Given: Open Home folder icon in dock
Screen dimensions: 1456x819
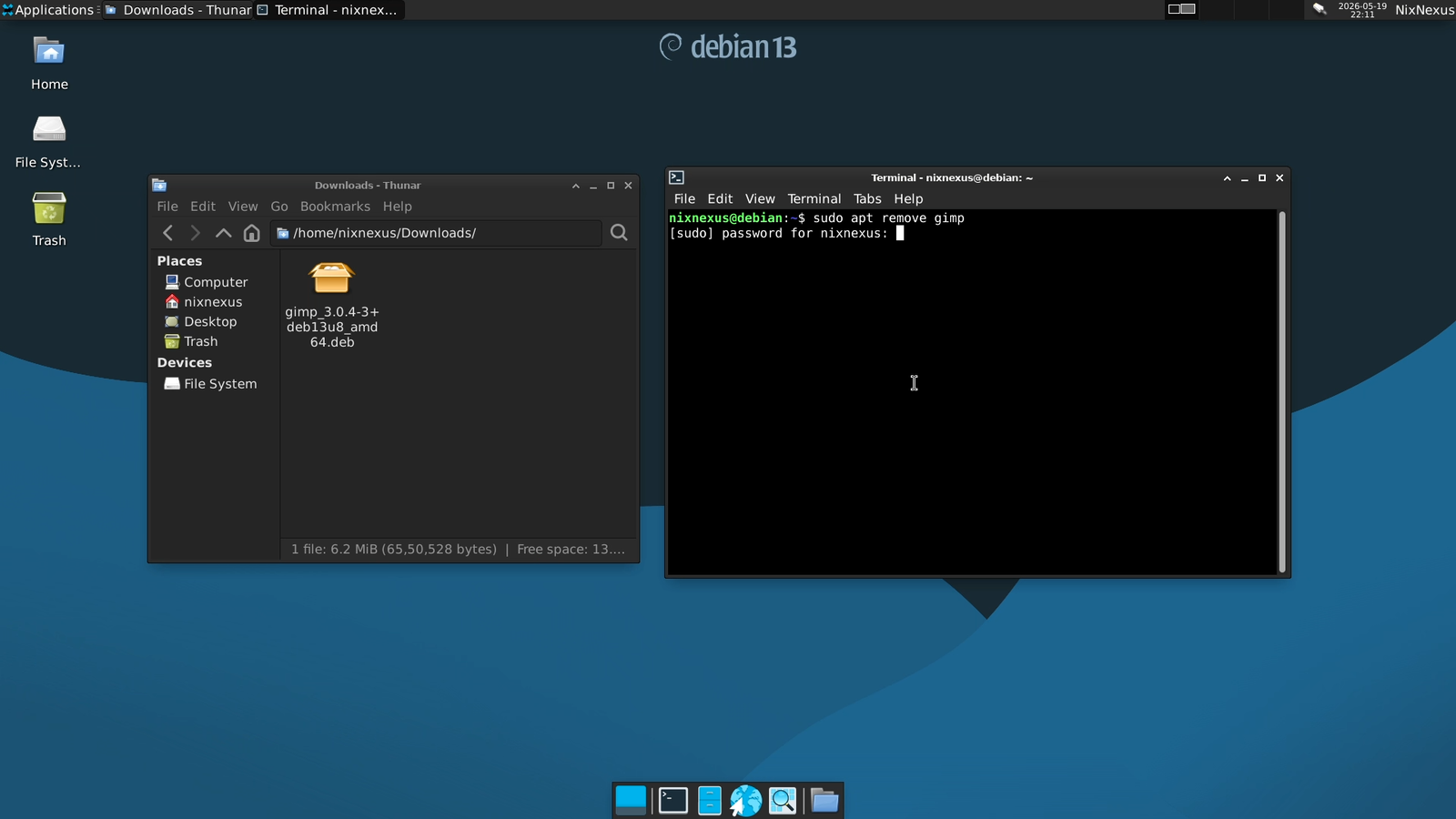Looking at the screenshot, I should click(824, 800).
